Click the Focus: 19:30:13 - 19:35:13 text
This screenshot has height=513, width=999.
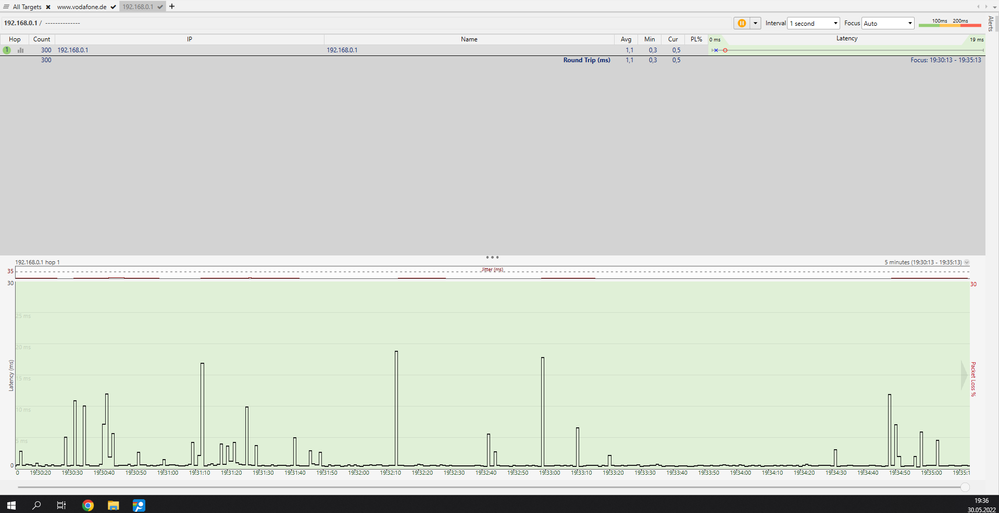coord(946,60)
